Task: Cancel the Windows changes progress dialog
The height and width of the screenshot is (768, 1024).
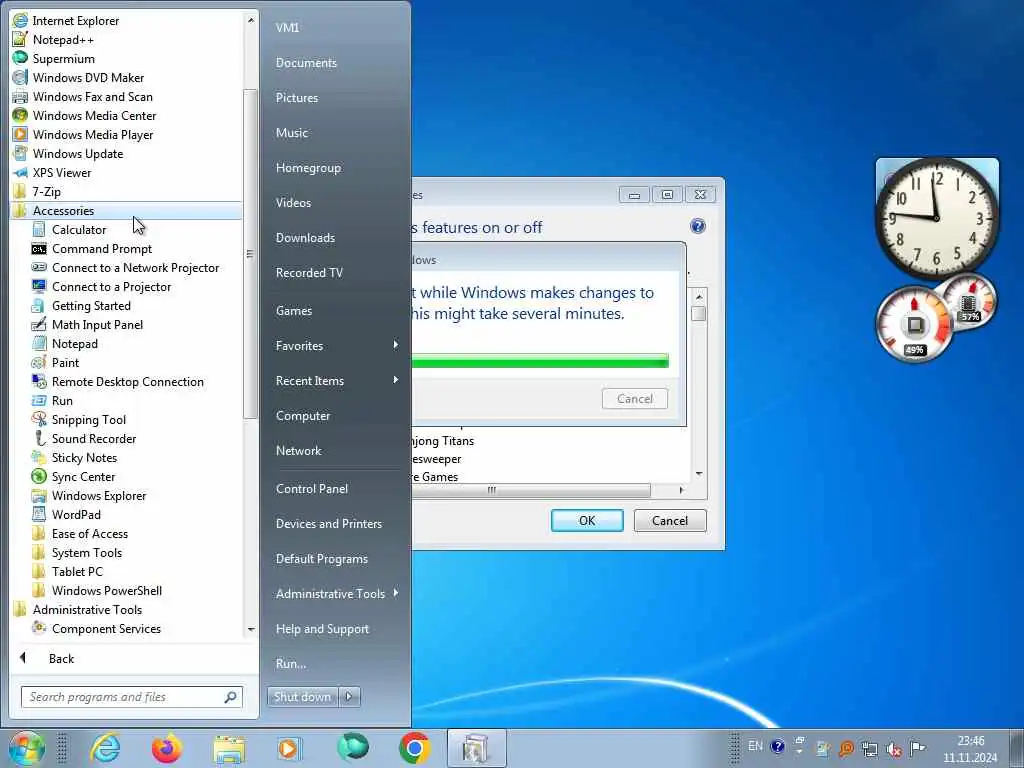Action: [635, 398]
